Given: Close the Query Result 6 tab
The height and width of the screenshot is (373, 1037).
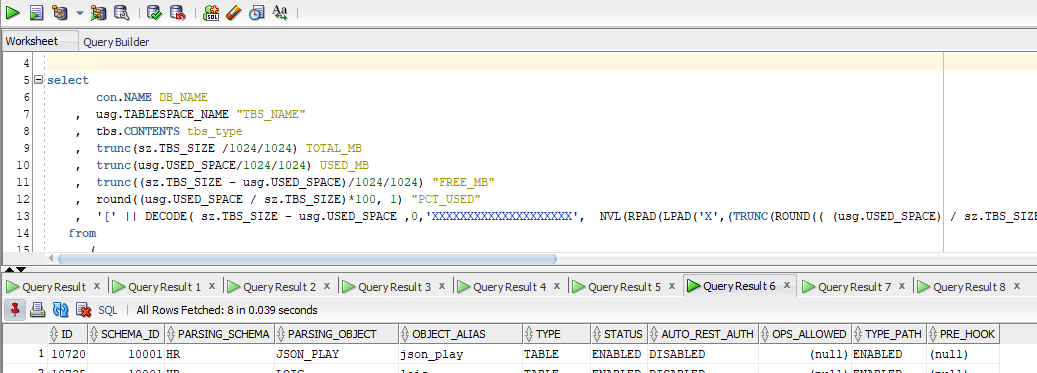Looking at the screenshot, I should pyautogui.click(x=787, y=286).
